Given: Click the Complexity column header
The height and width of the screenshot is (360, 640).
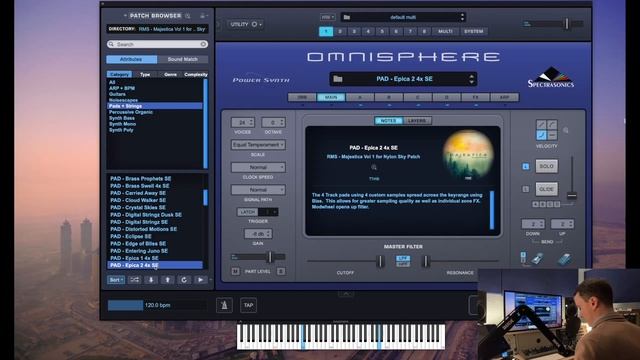Looking at the screenshot, I should tap(196, 74).
